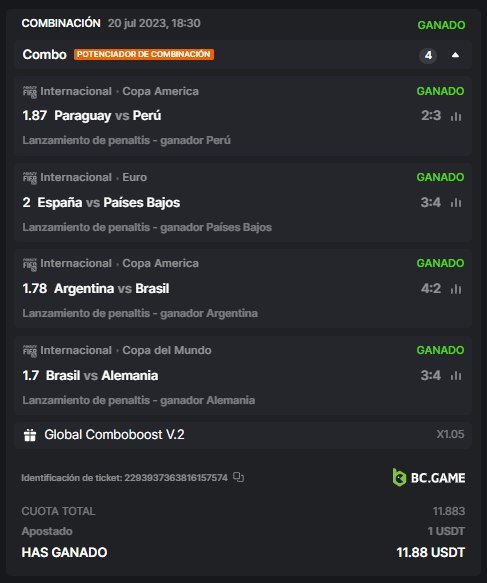Click the orange Potenciador de Combinación badge
The image size is (487, 583).
click(x=144, y=54)
